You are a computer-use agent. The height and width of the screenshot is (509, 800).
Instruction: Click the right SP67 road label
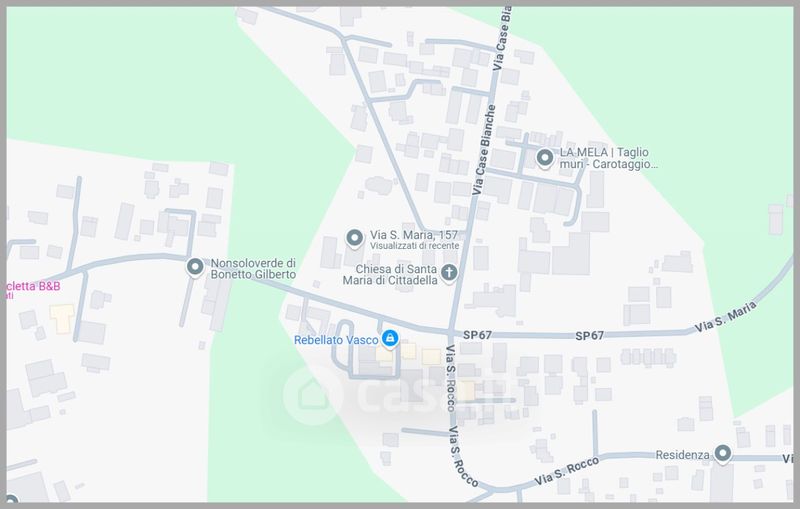point(590,336)
